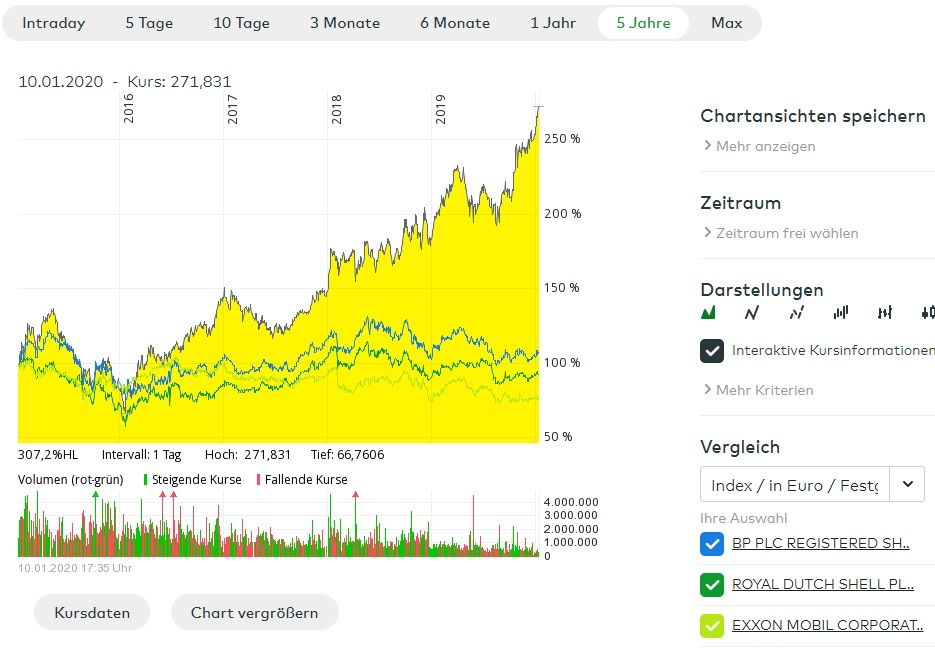The width and height of the screenshot is (935, 653).
Task: Click the green up-arrow marker in volume chart
Action: 96,494
